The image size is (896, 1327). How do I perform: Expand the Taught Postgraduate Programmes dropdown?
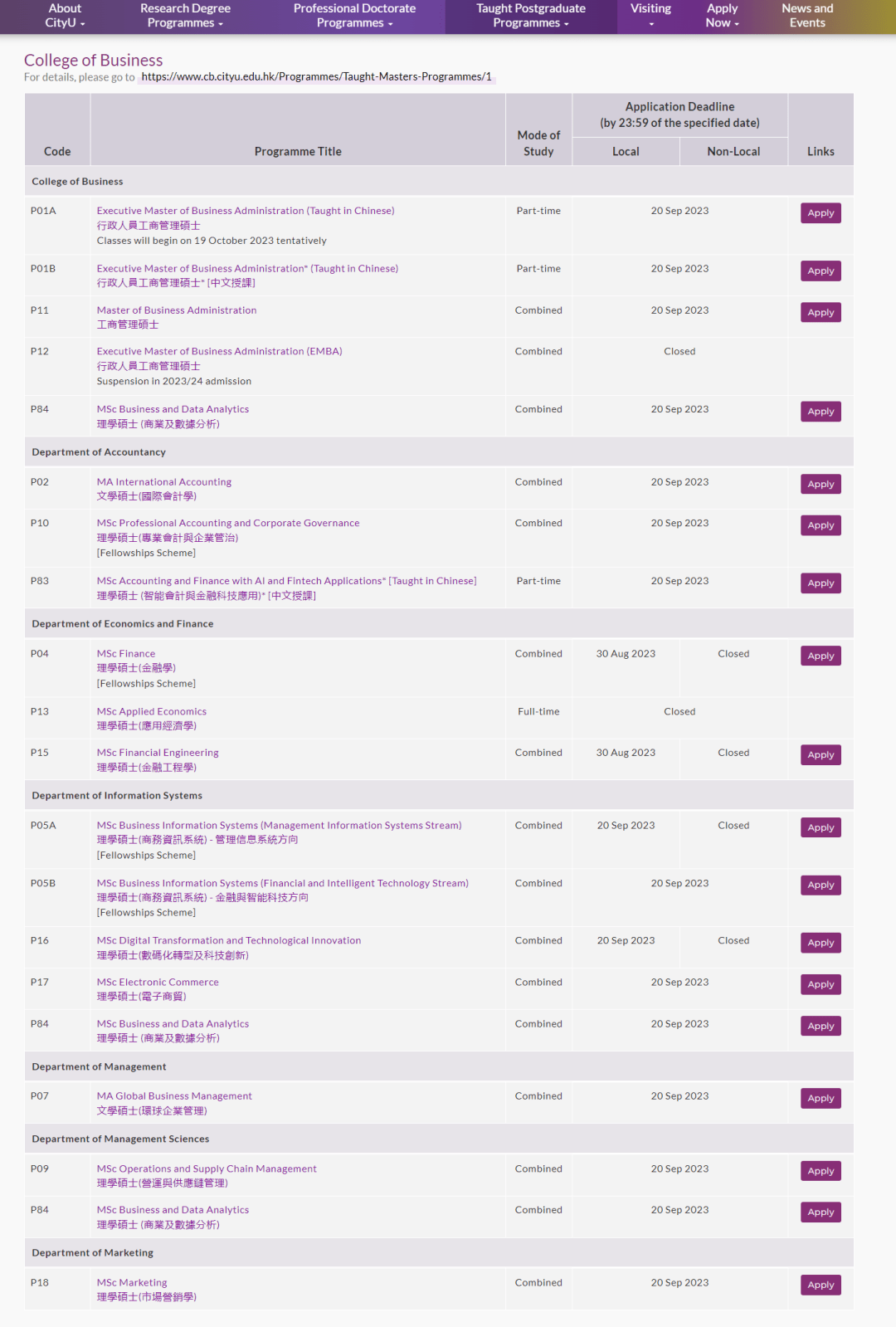click(x=529, y=14)
